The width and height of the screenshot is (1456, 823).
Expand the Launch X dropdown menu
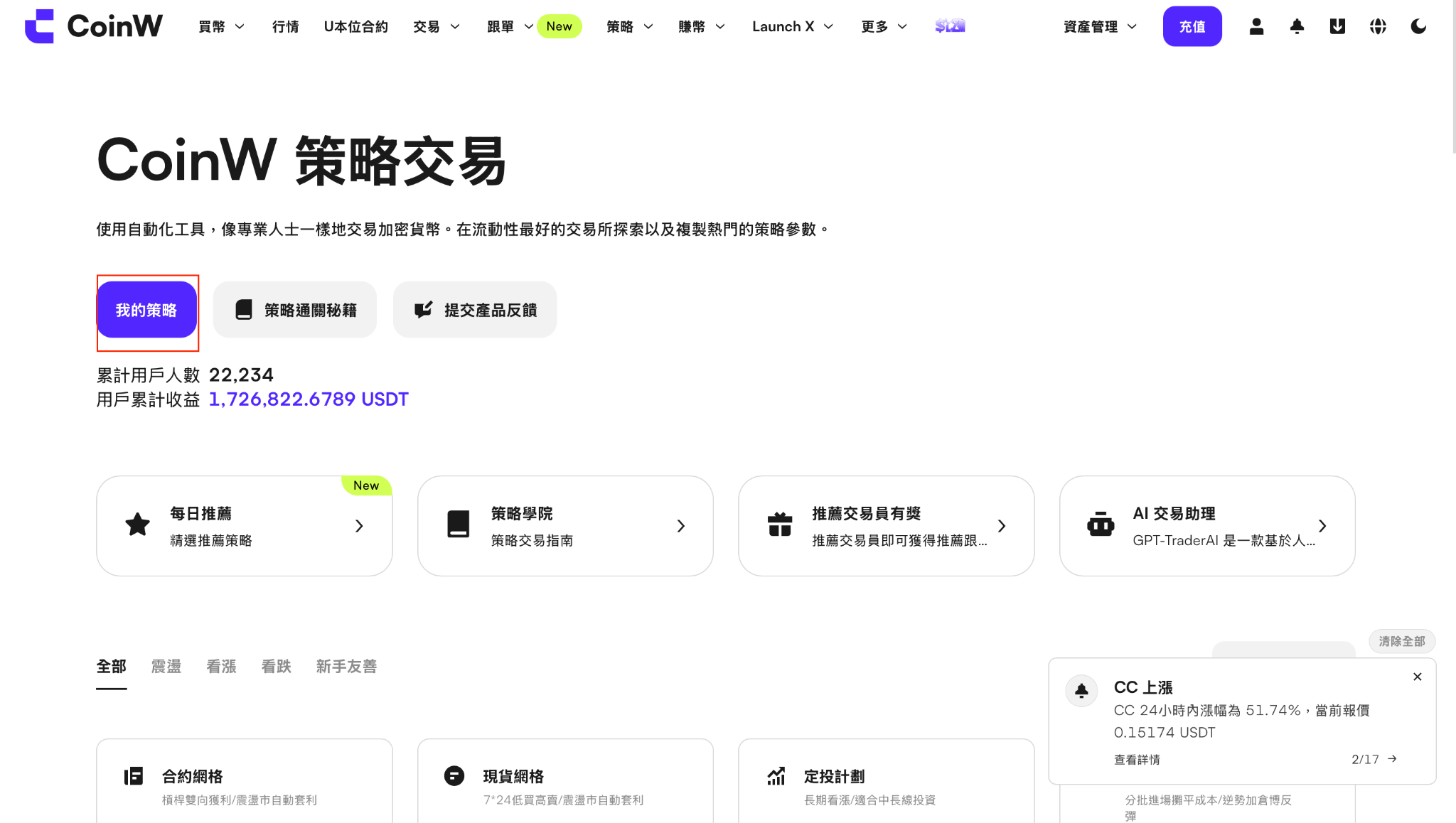[x=828, y=26]
